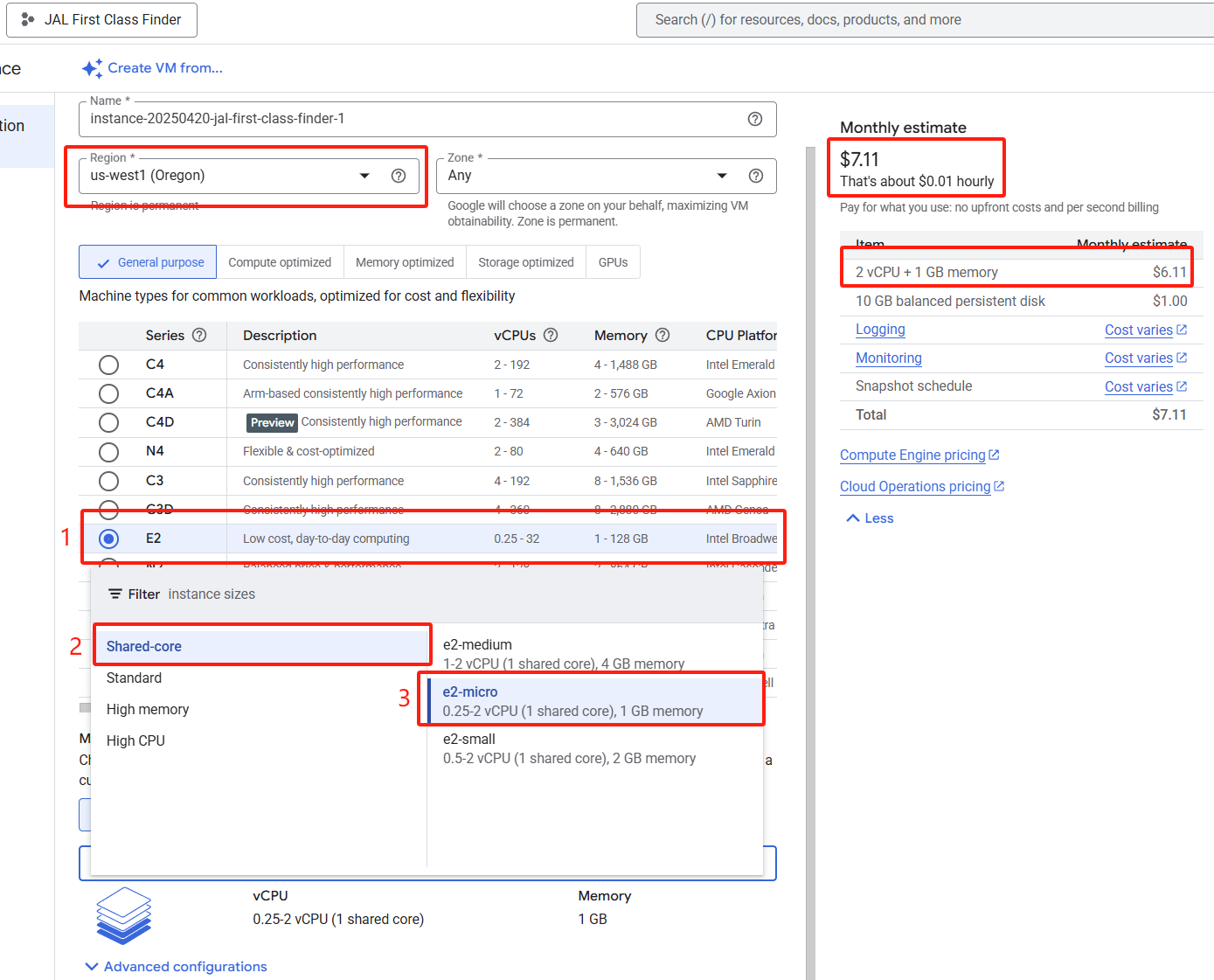Collapse the estimate with Less

(870, 518)
